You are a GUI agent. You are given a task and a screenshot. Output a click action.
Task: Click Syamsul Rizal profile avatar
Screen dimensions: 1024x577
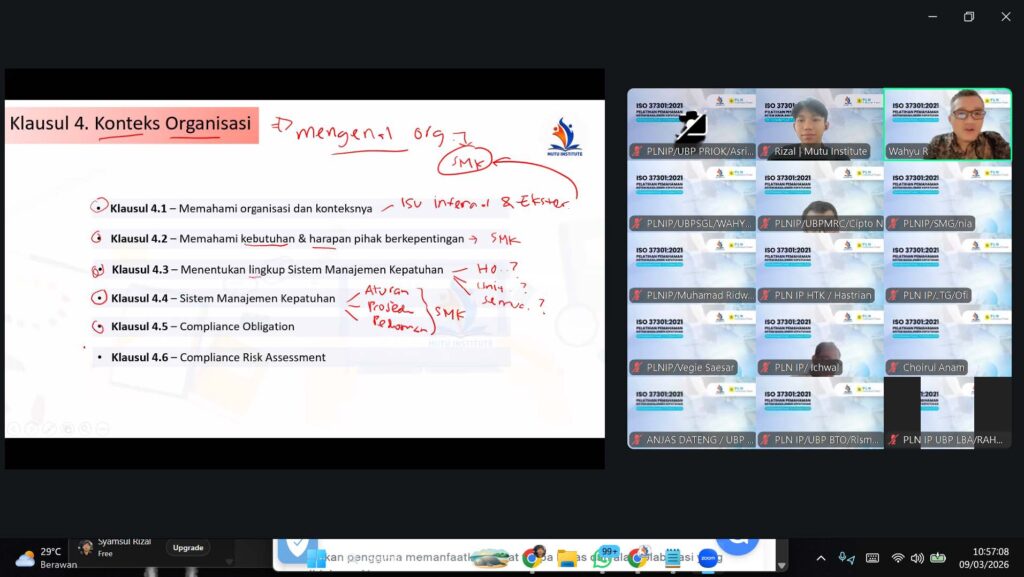pyautogui.click(x=86, y=548)
